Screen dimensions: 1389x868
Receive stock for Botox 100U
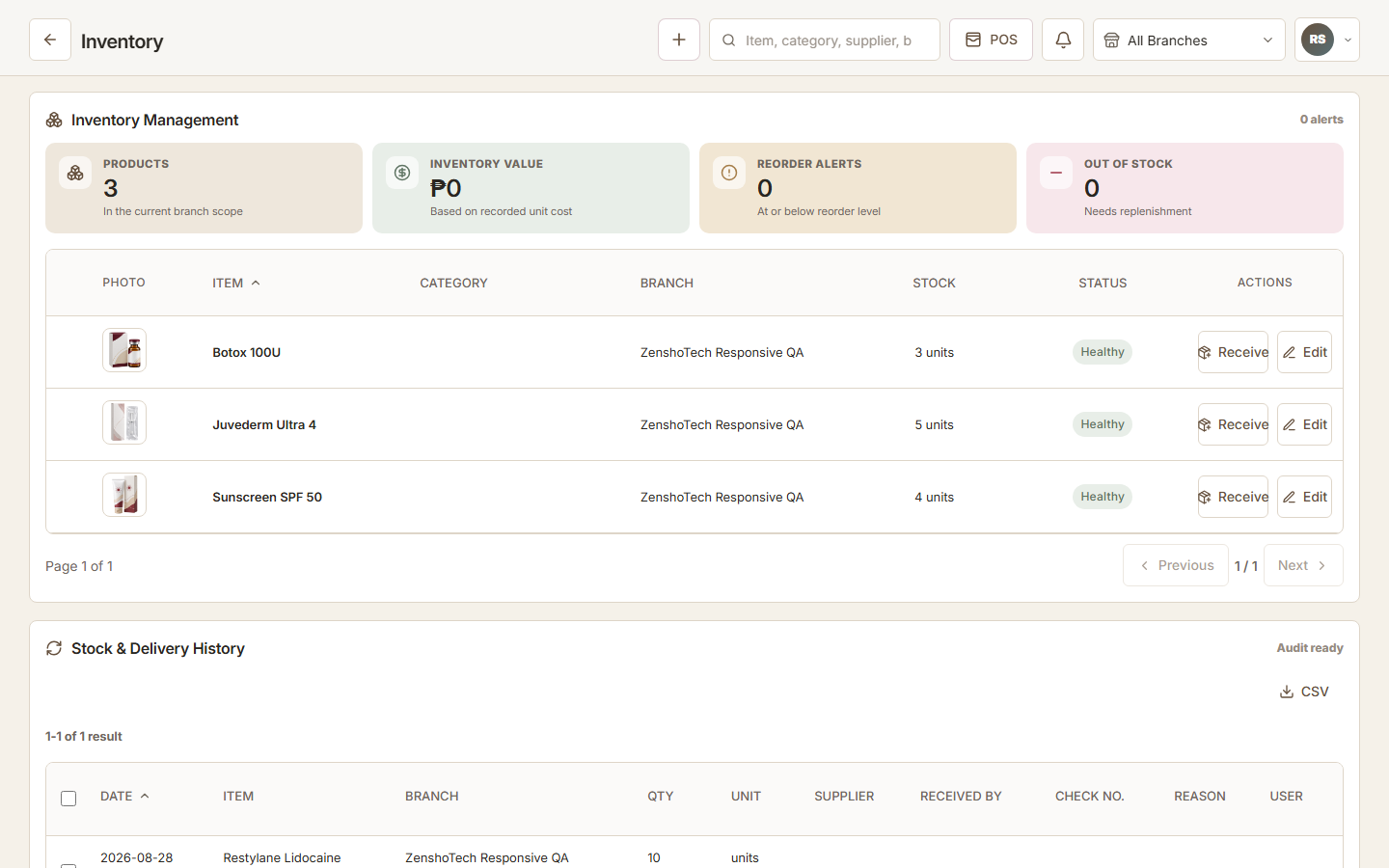click(x=1233, y=352)
